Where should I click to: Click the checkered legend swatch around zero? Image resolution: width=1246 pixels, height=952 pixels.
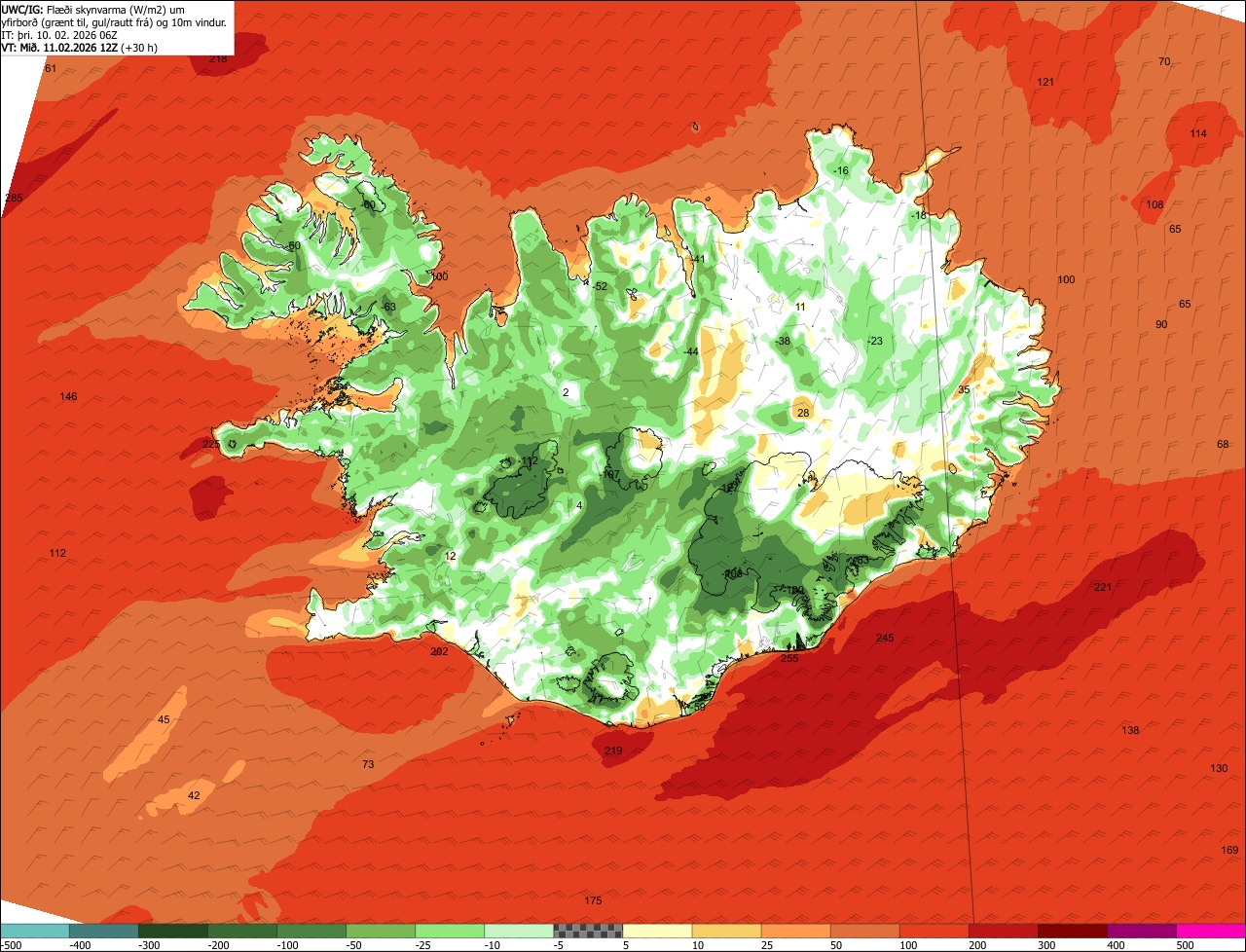[x=588, y=931]
